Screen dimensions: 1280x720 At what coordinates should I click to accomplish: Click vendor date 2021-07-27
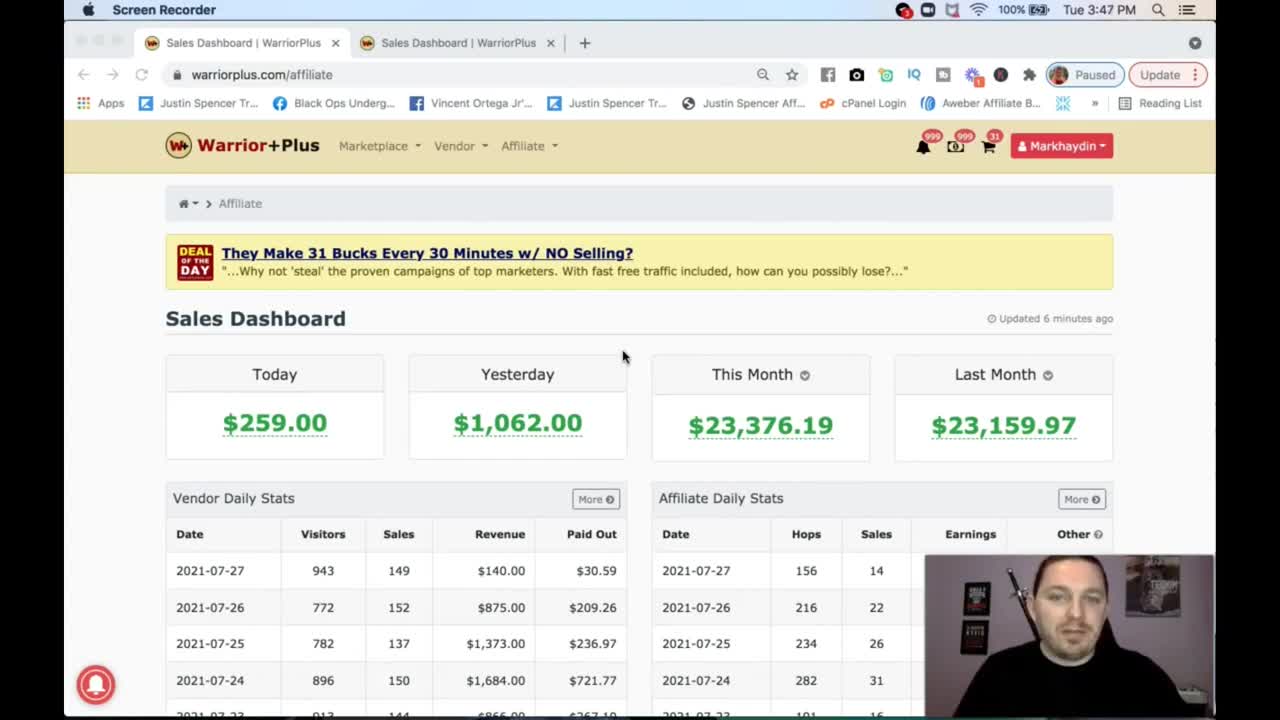(x=210, y=571)
